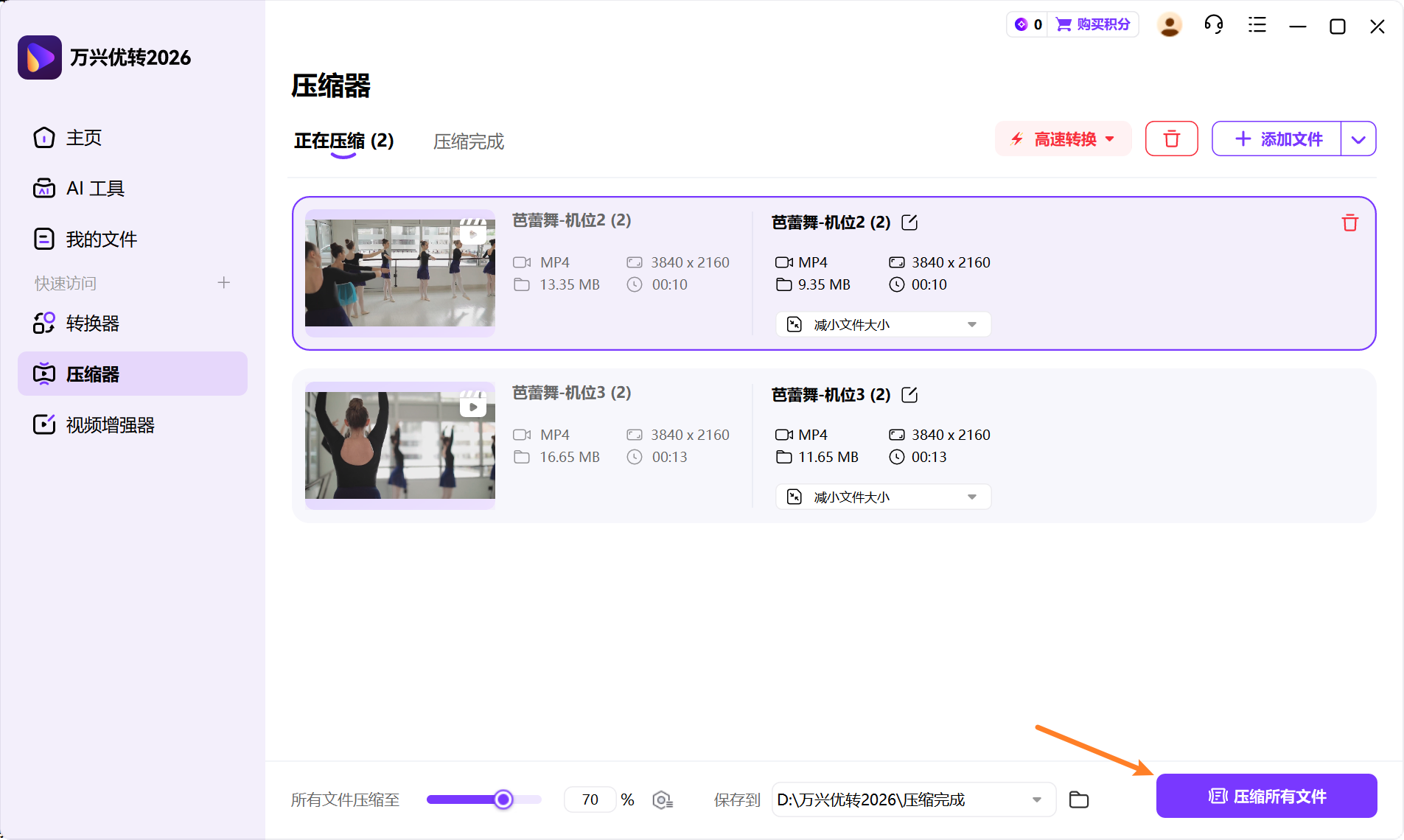Viewport: 1404px width, 840px height.
Task: Open the 视频增强器 tool
Action: coord(109,424)
